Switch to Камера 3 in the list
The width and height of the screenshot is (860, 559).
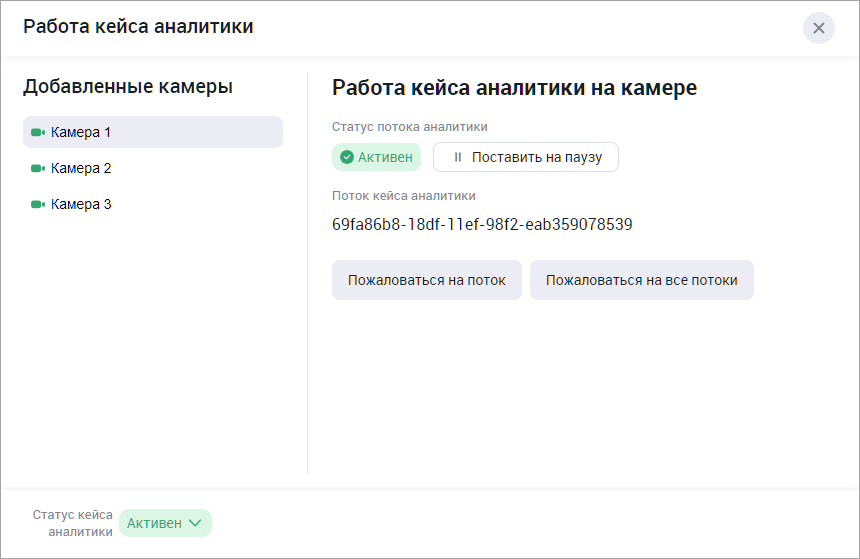(x=82, y=204)
